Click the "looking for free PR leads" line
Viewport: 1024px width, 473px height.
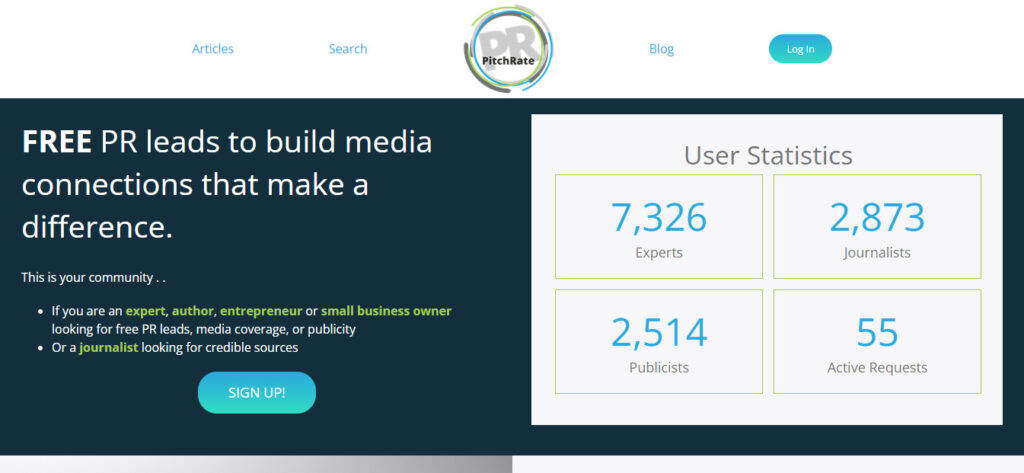[x=204, y=329]
